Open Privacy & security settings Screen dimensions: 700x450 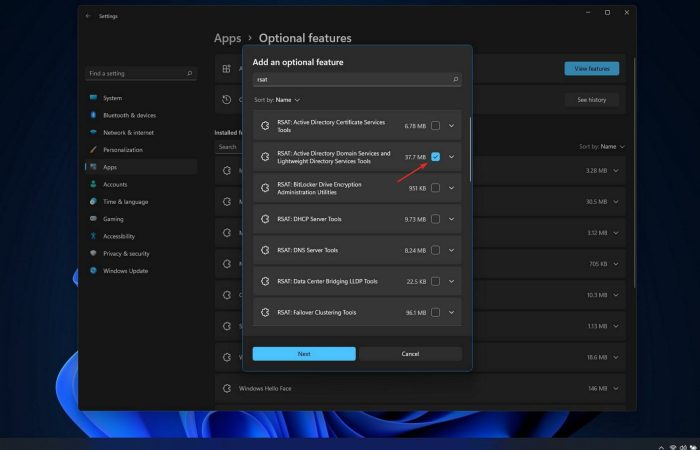coord(141,254)
